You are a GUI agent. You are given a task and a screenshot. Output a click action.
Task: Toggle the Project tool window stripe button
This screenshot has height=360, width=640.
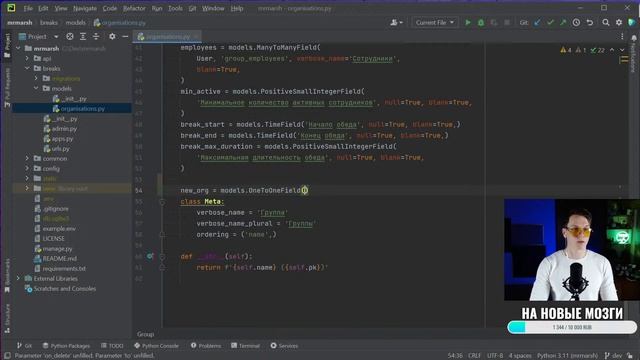tap(7, 46)
